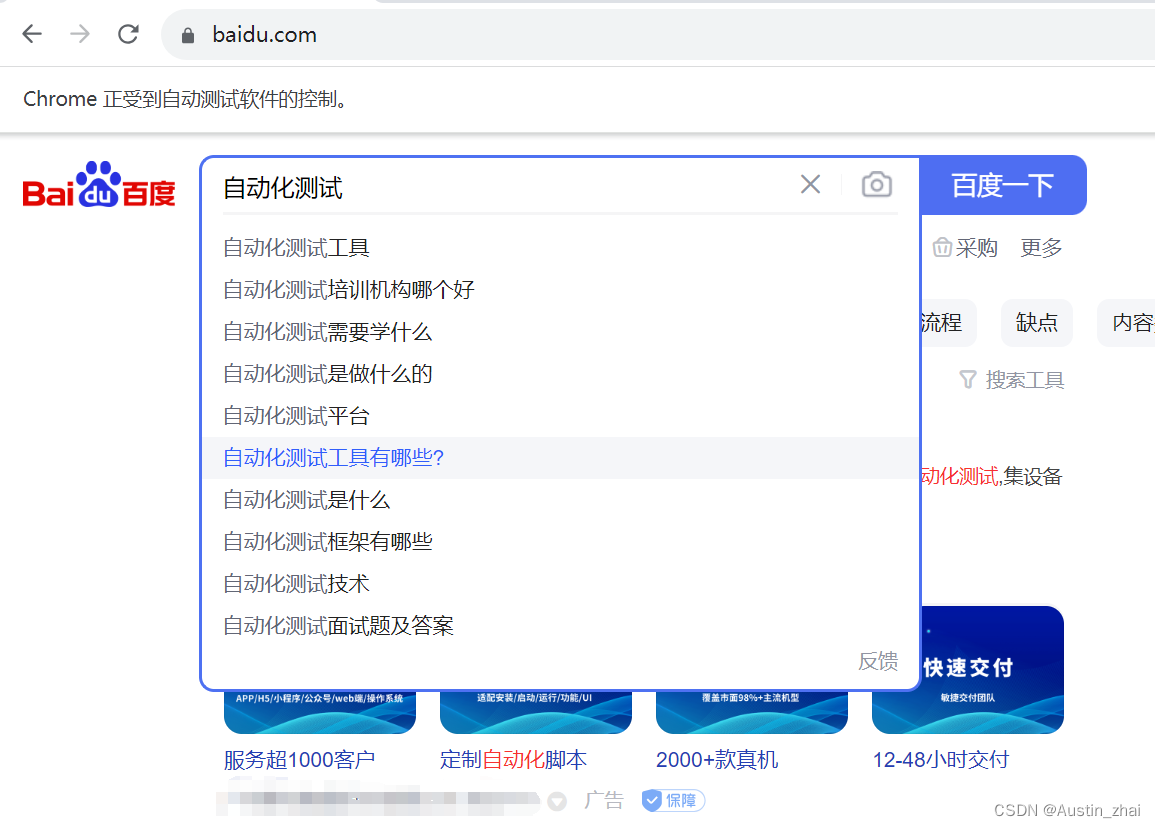Click the 广告 label

point(604,800)
